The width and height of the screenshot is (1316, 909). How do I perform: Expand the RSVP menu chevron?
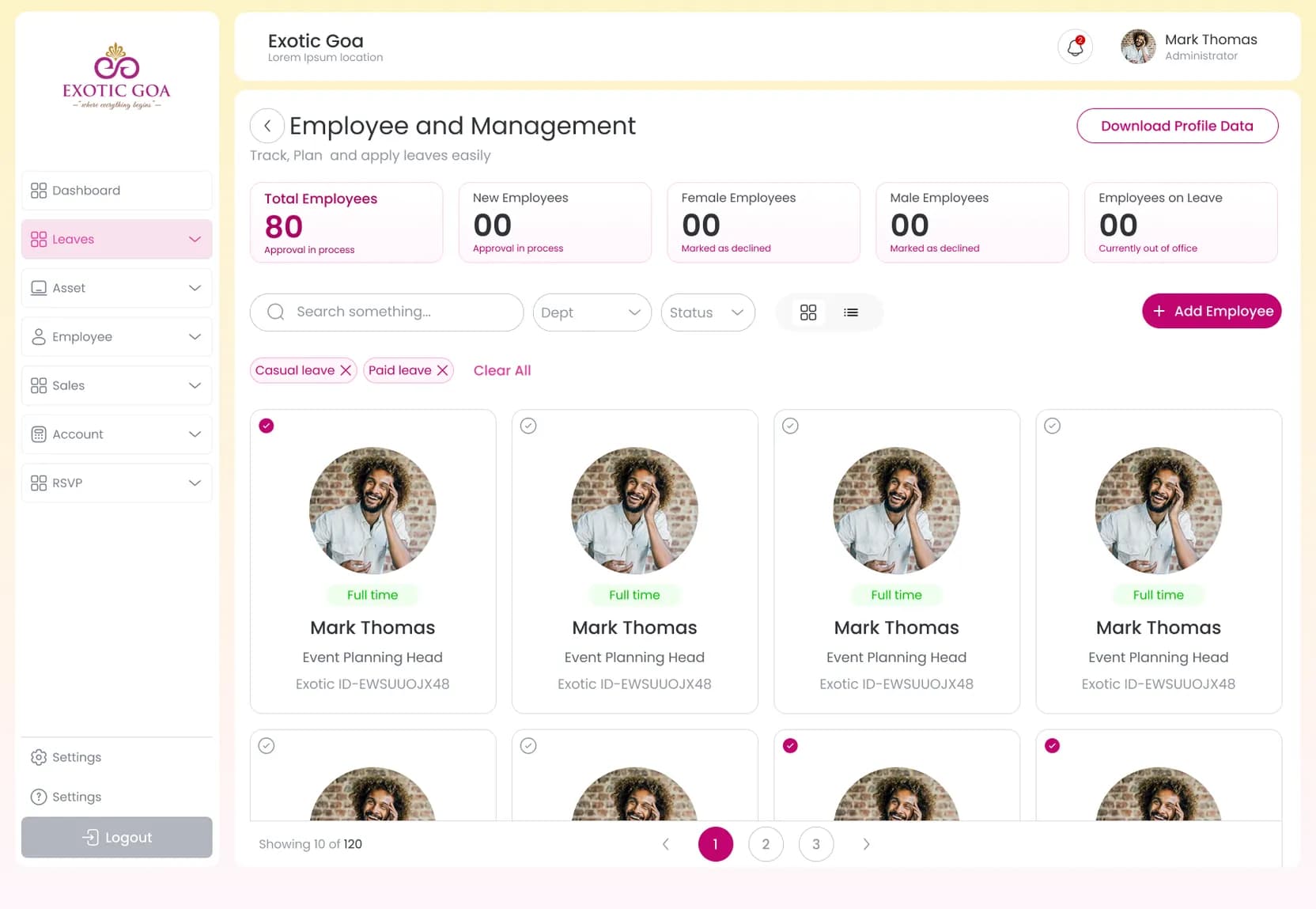tap(195, 483)
